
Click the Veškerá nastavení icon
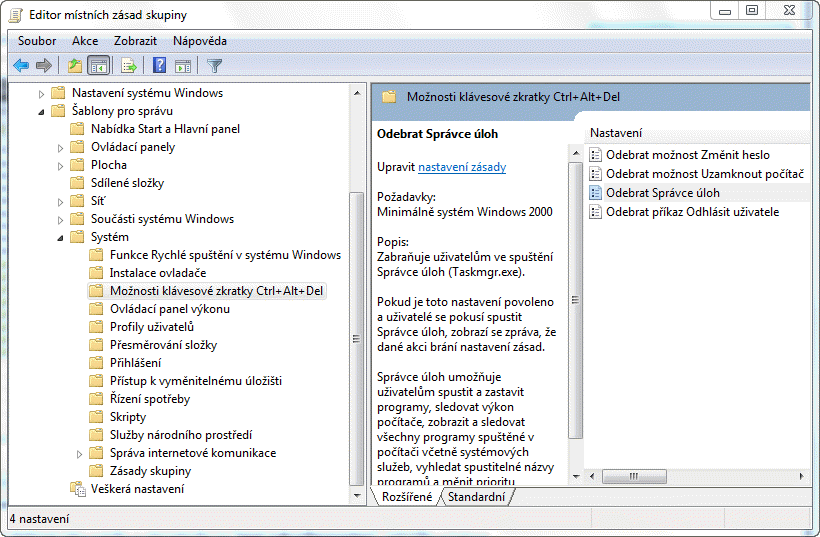click(77, 489)
